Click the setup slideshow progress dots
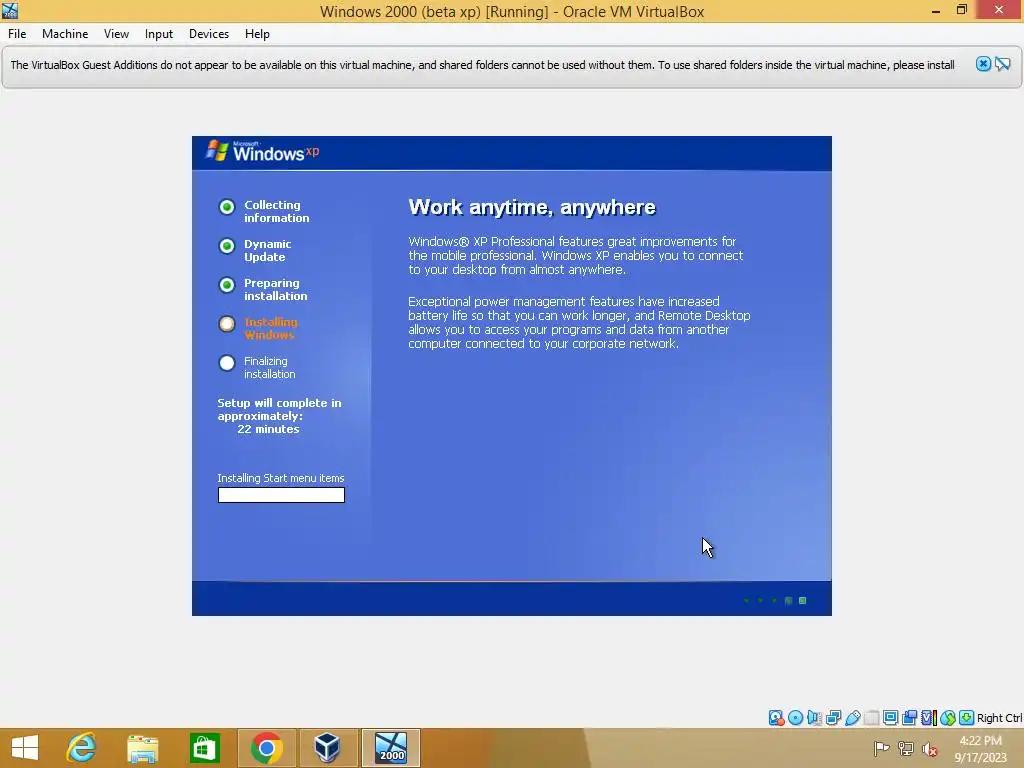 (x=775, y=600)
